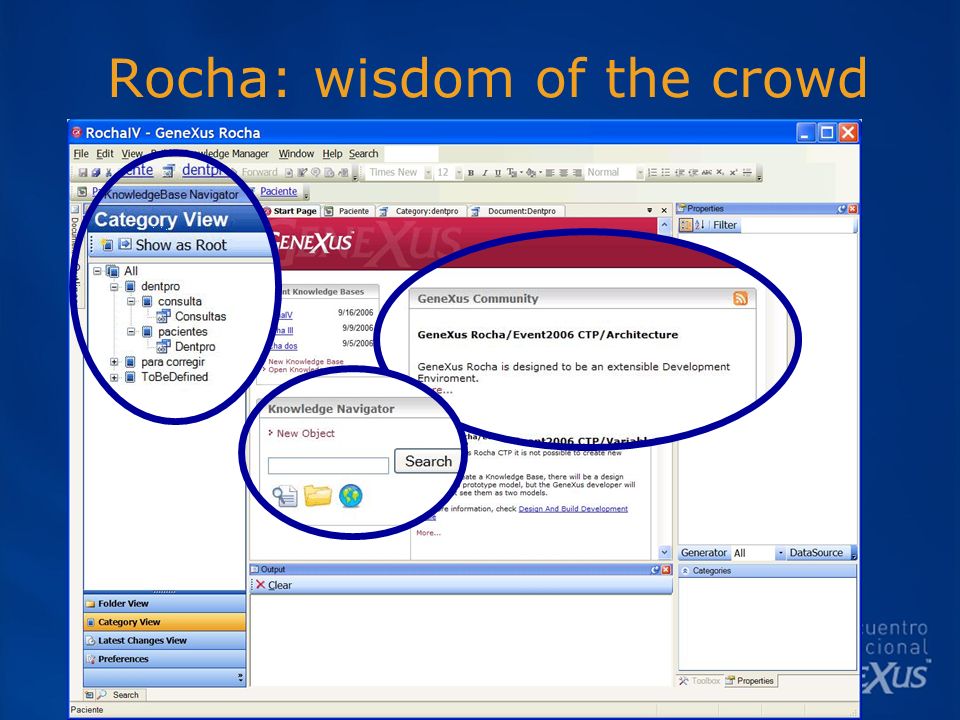Open the Latest Changes View pane
Viewport: 960px width, 720px height.
pyautogui.click(x=165, y=640)
